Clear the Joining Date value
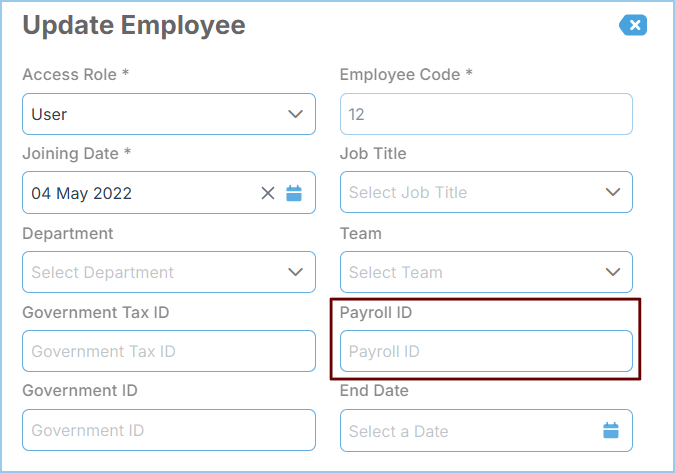This screenshot has height=473, width=675. 268,193
